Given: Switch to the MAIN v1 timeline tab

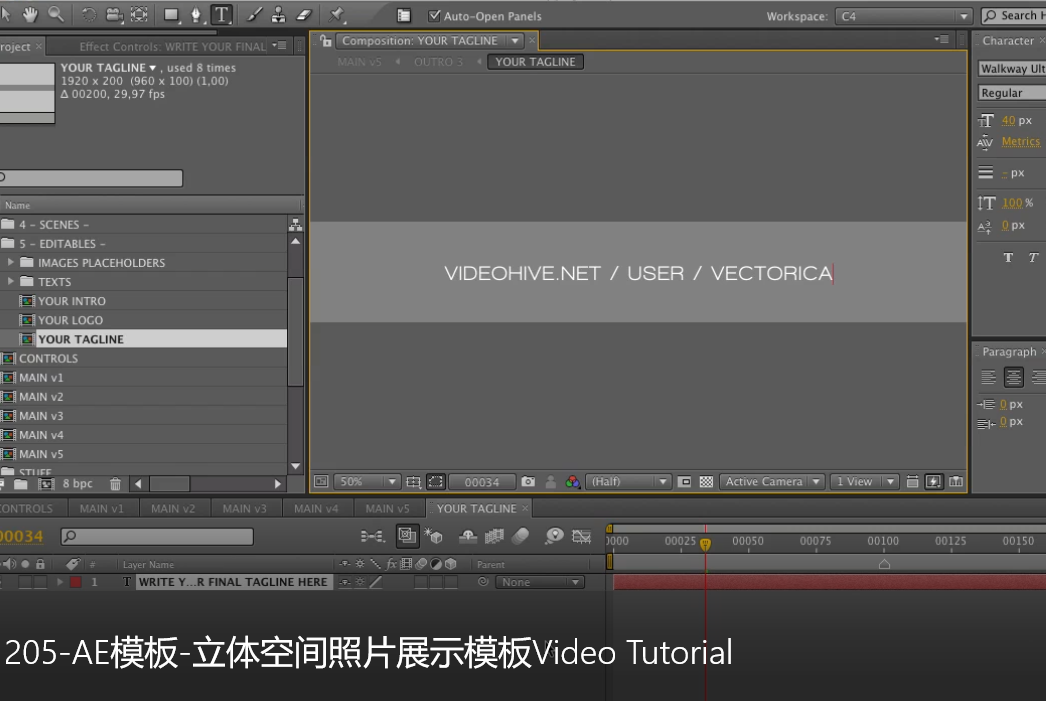Looking at the screenshot, I should tap(102, 508).
